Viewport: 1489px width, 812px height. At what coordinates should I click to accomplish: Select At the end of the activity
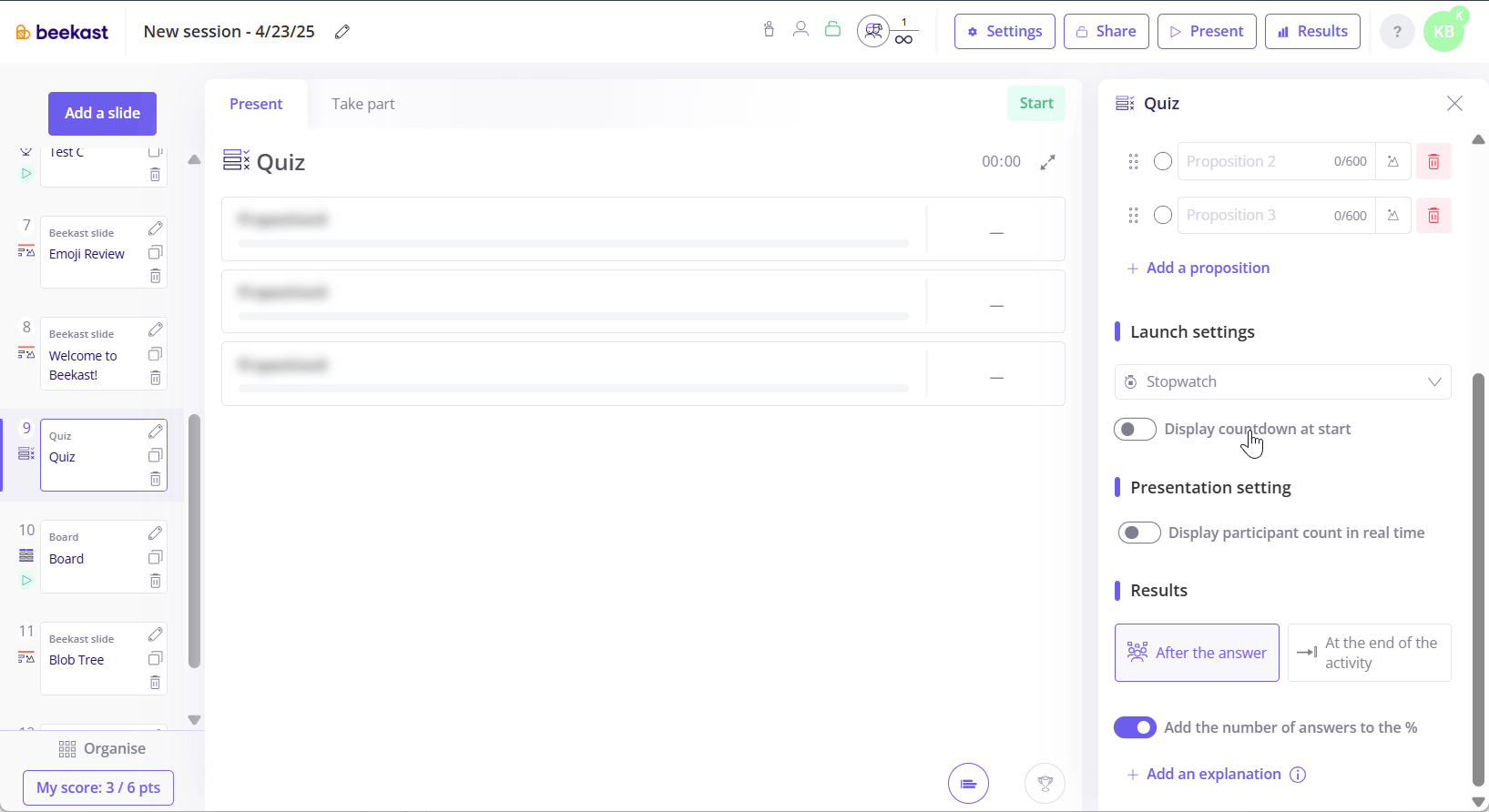(x=1370, y=653)
